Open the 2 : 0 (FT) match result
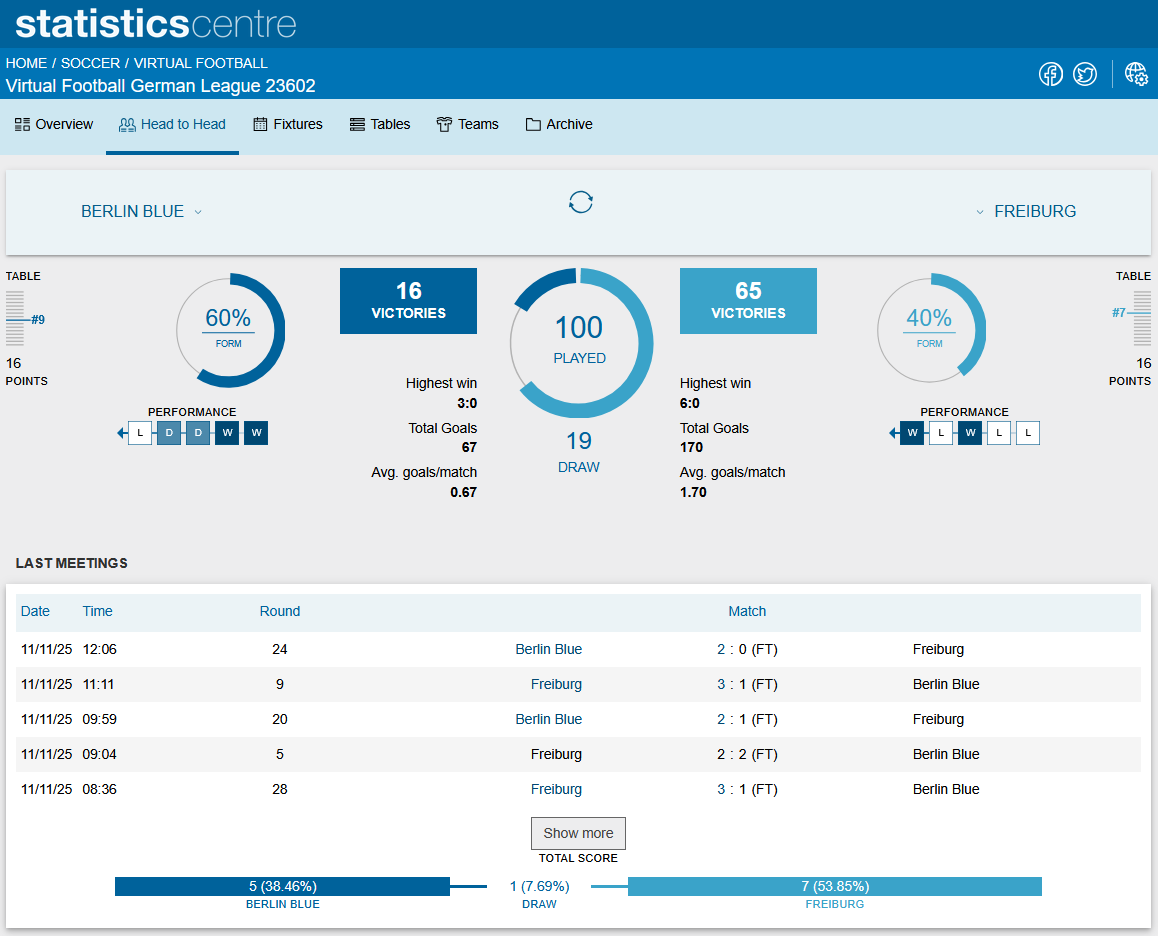 click(x=746, y=649)
